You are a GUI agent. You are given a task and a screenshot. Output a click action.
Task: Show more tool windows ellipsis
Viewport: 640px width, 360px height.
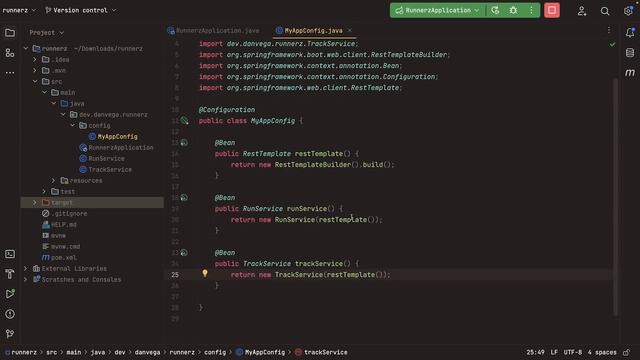[10, 73]
